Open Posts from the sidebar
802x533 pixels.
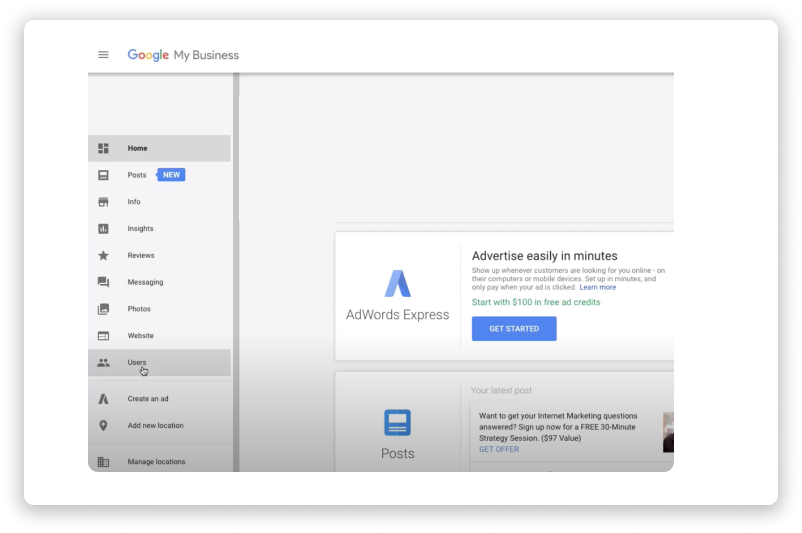(x=159, y=175)
